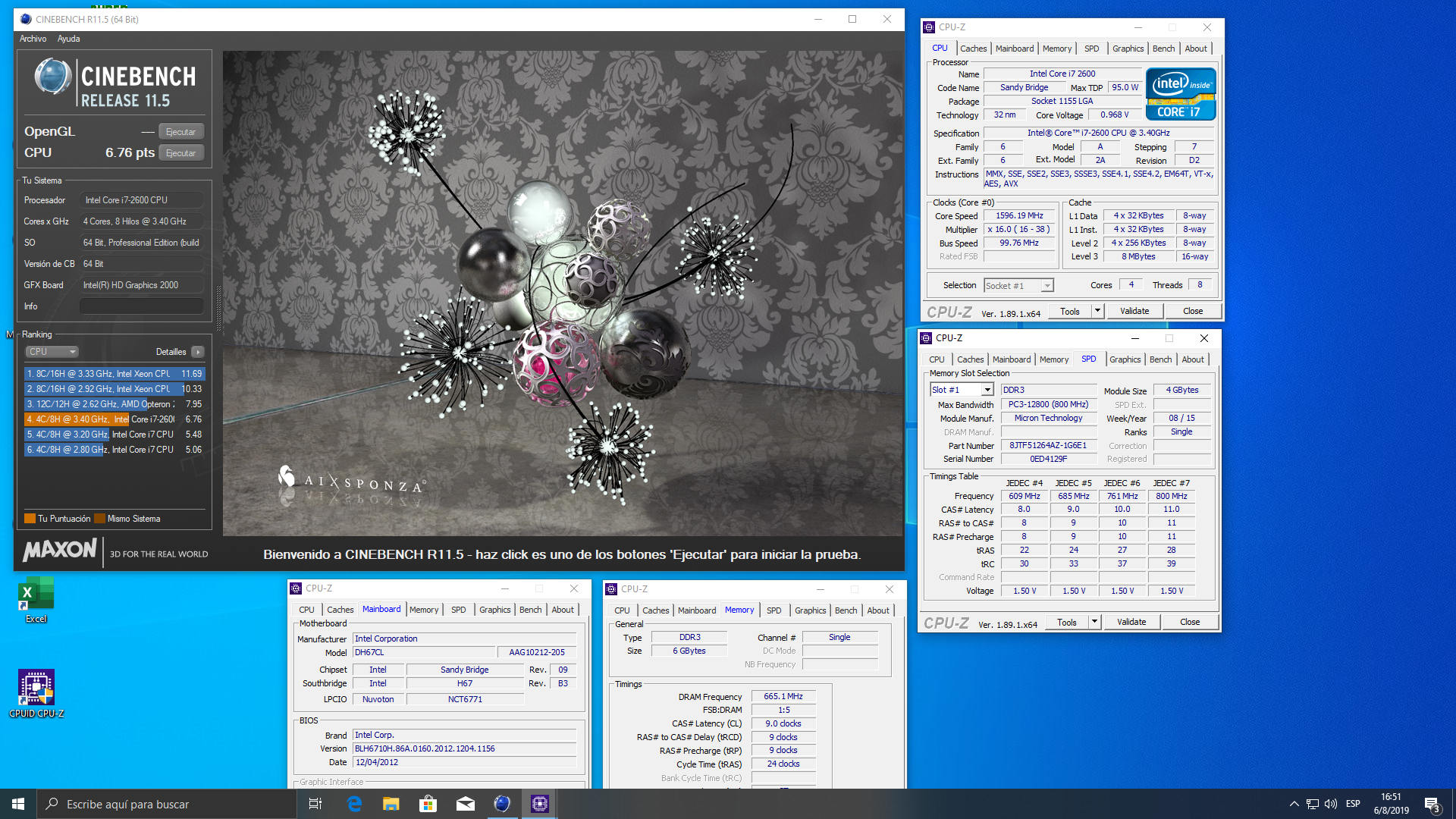
Task: Switch to SPD tab in Memory CPU-Z window
Action: pyautogui.click(x=773, y=610)
